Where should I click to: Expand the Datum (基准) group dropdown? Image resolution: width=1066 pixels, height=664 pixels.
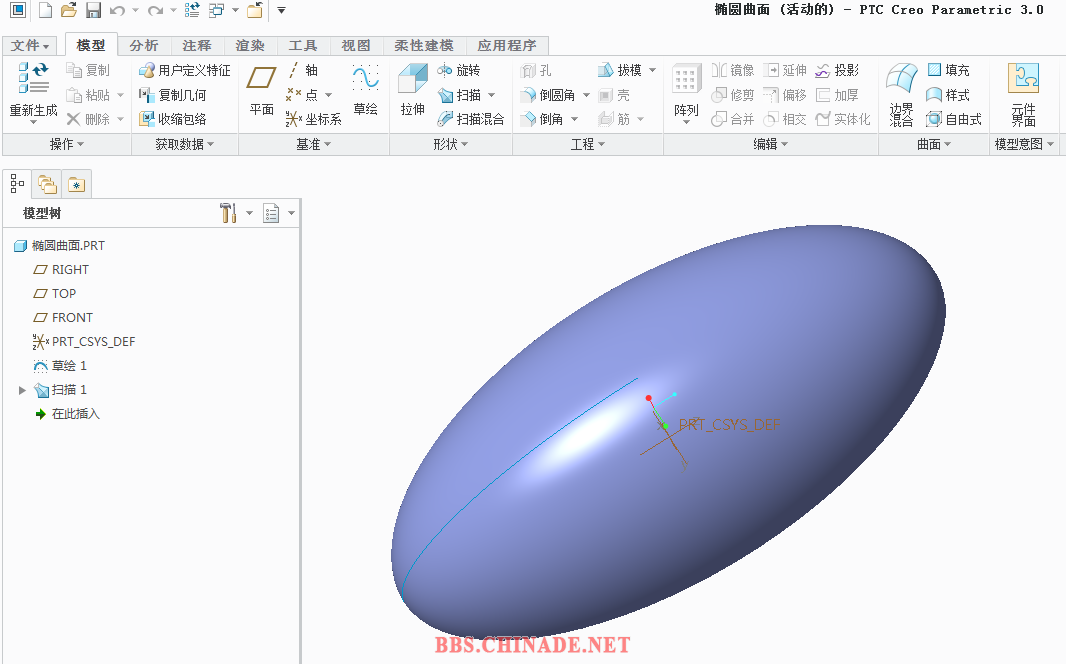point(313,144)
